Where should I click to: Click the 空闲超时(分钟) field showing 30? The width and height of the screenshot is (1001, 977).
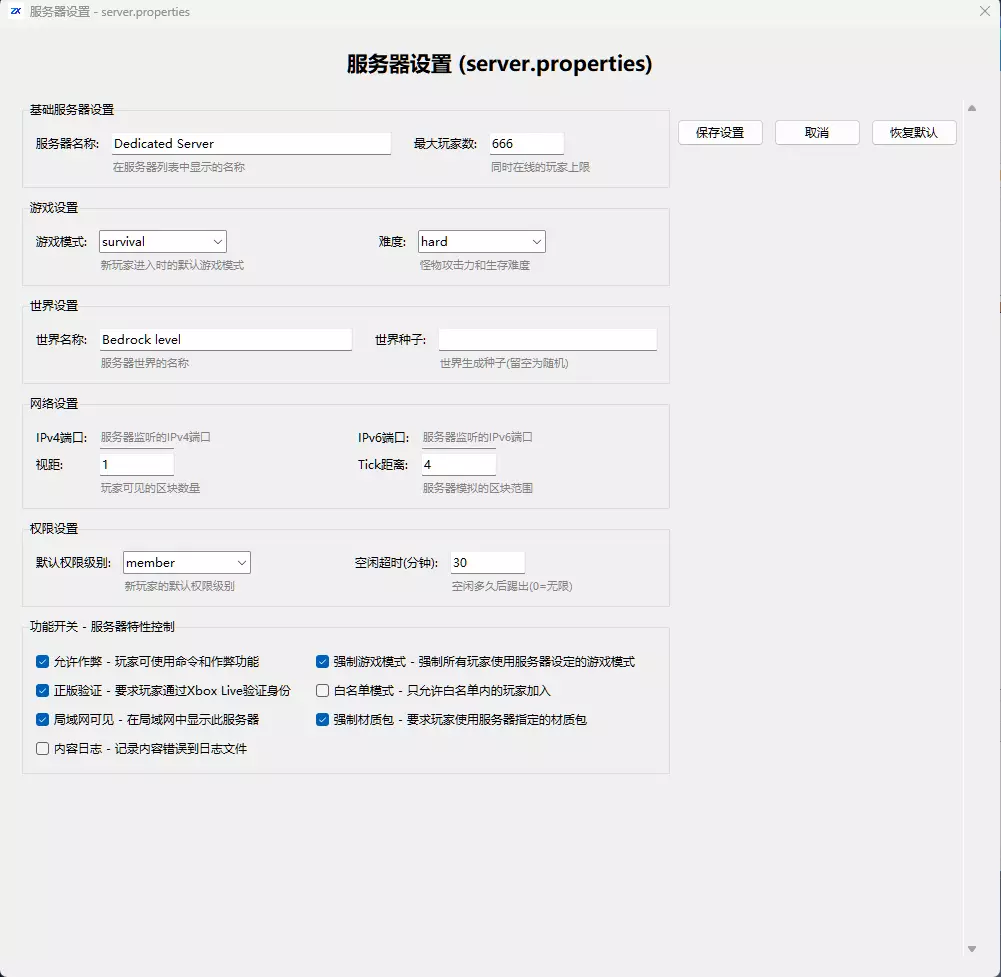coord(488,563)
